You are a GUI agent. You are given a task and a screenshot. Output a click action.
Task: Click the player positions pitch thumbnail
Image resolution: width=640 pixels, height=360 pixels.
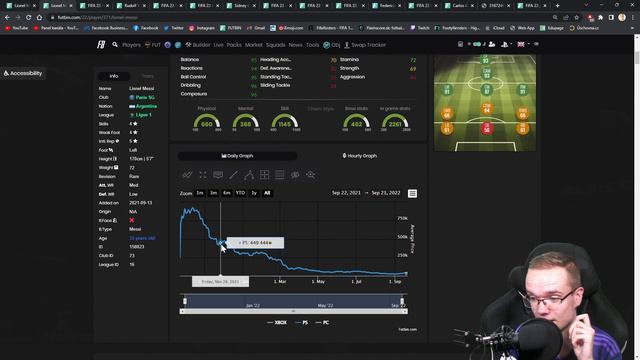[485, 103]
